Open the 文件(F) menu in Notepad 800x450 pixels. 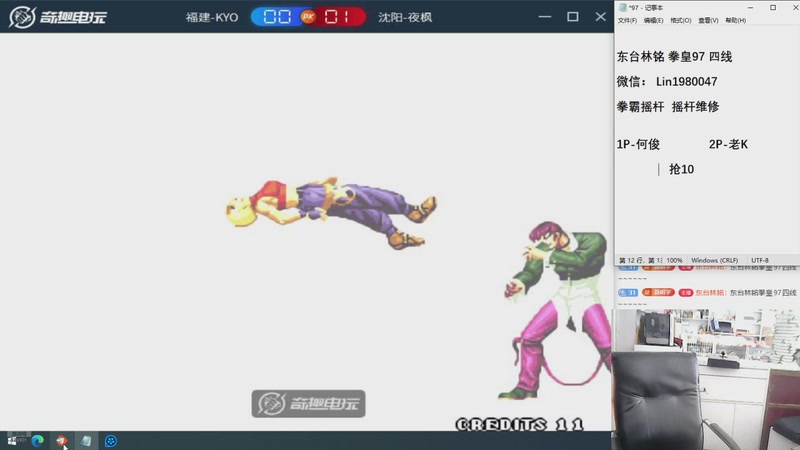tap(627, 20)
